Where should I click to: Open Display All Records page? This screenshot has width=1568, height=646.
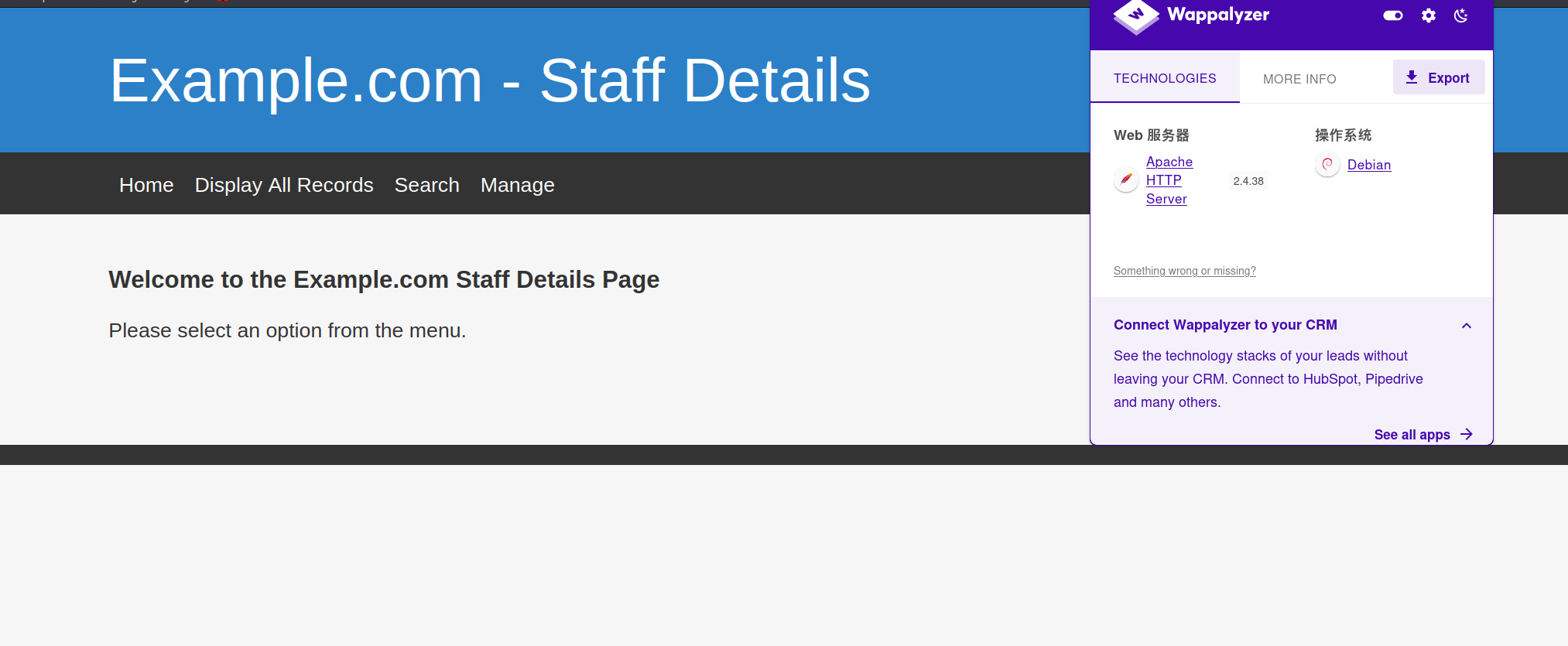point(284,185)
